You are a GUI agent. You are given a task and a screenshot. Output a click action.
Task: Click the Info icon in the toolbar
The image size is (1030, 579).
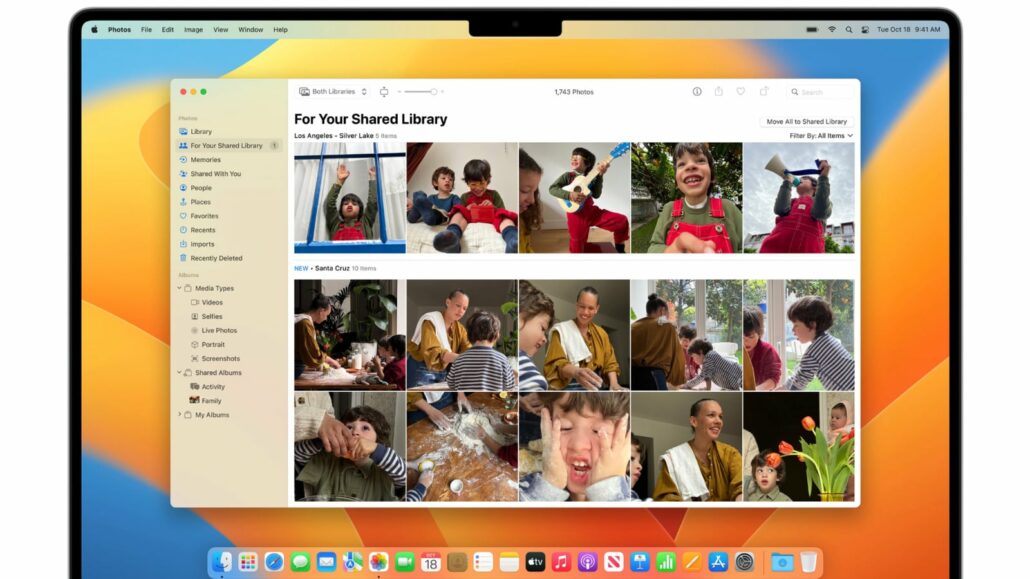[x=697, y=91]
